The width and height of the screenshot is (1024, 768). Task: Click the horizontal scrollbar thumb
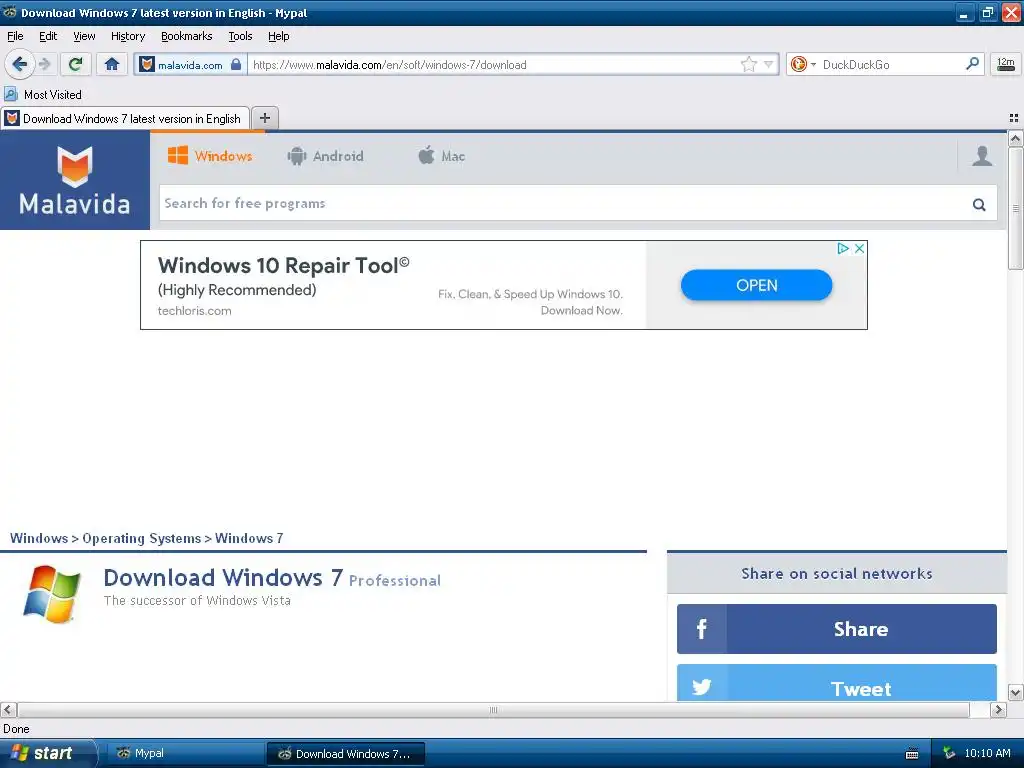pos(494,710)
